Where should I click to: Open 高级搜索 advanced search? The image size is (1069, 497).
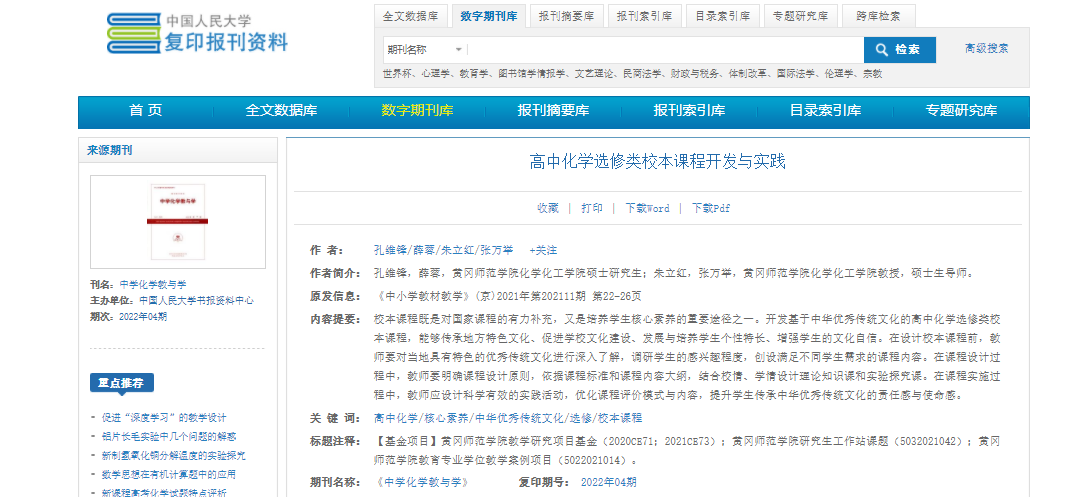986,48
